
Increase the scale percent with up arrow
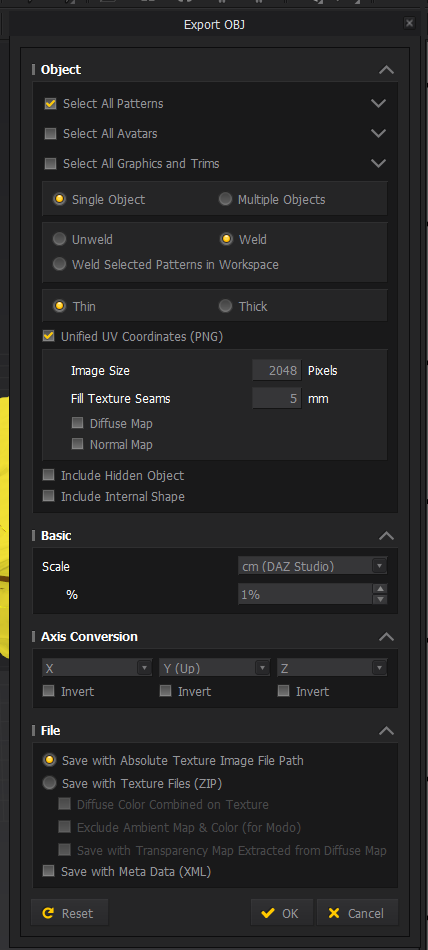point(380,589)
